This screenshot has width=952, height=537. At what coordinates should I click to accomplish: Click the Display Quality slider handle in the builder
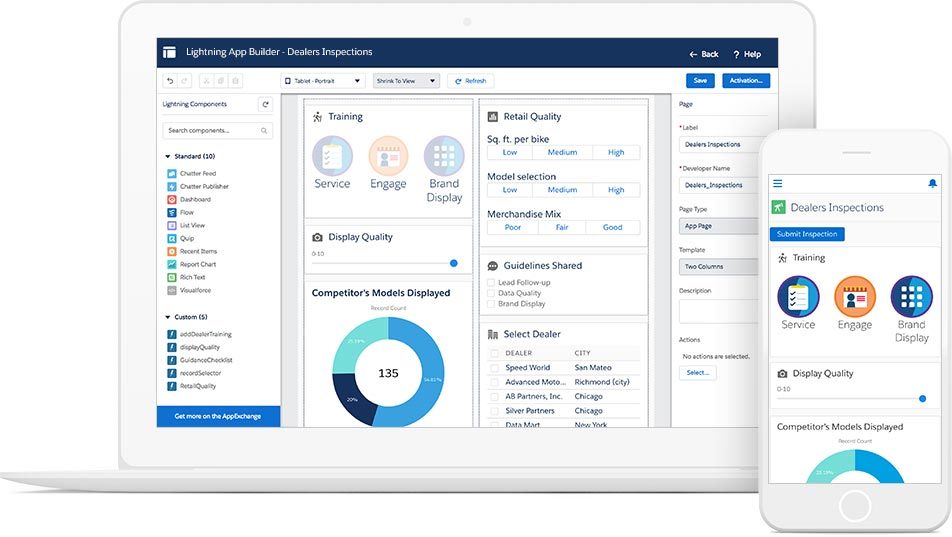(454, 263)
